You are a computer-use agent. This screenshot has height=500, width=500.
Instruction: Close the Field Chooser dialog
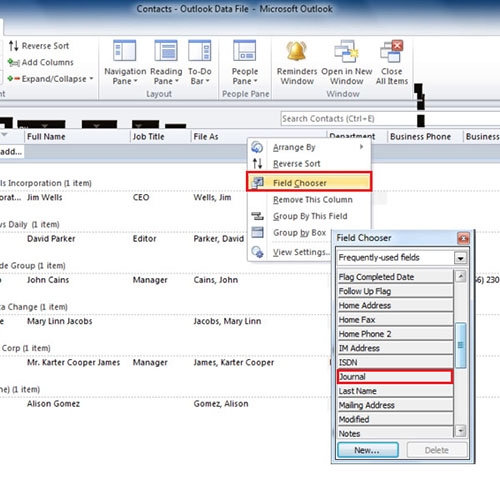click(x=463, y=238)
